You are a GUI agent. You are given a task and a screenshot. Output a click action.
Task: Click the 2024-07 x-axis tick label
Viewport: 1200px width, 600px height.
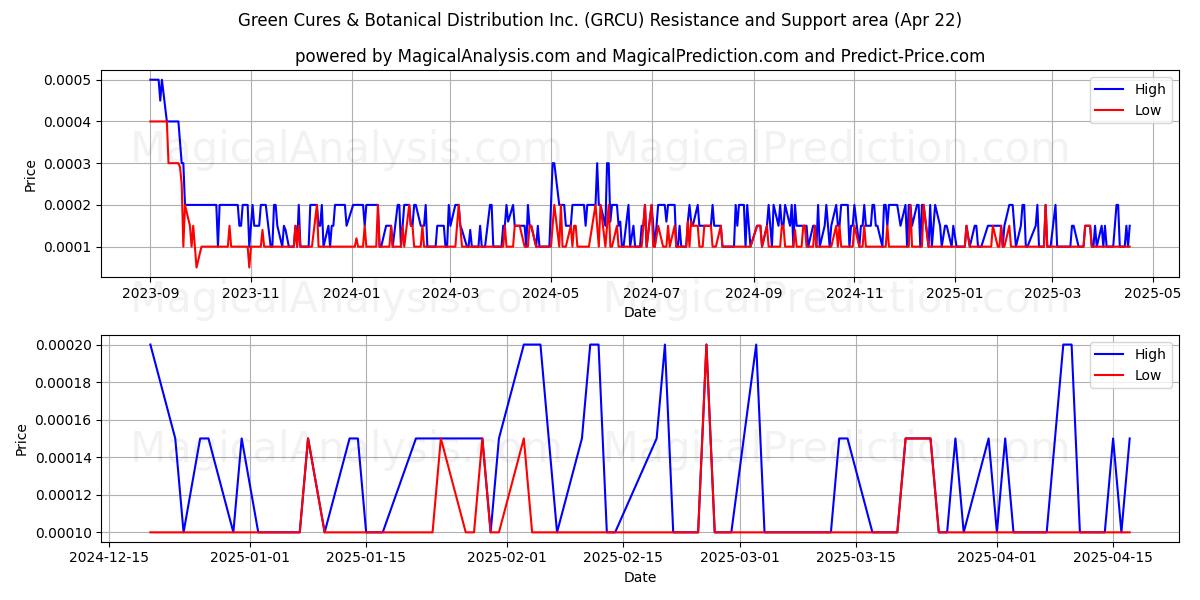click(x=651, y=293)
